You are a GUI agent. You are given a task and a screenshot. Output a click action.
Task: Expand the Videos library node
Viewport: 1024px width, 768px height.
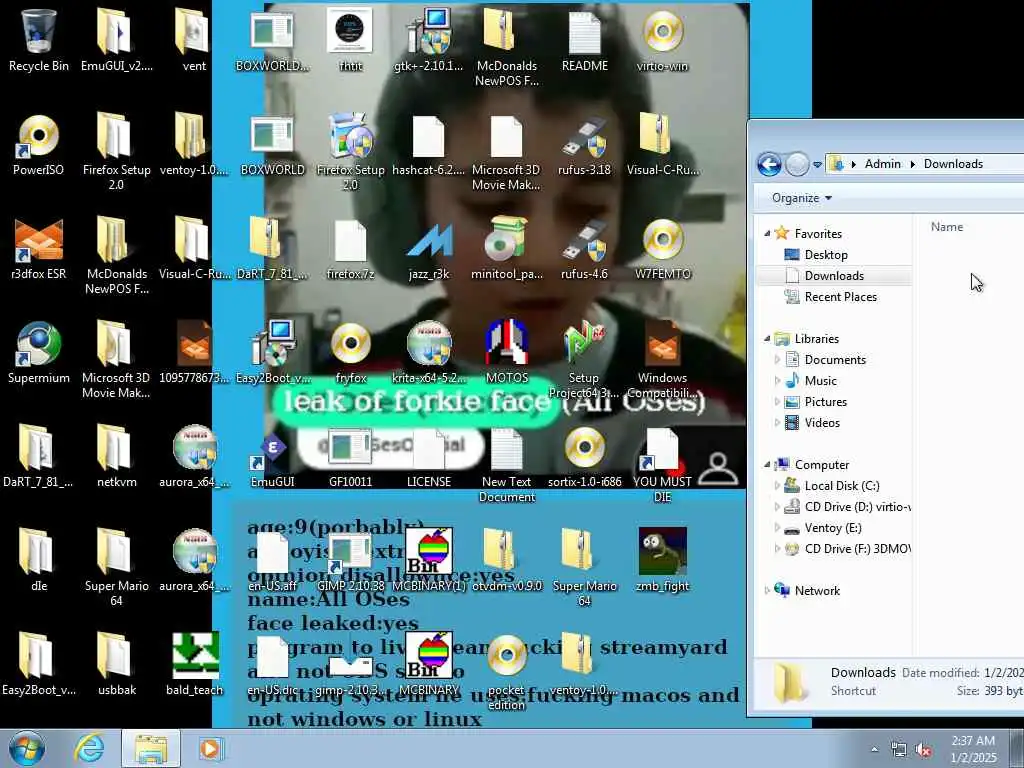[x=777, y=423]
